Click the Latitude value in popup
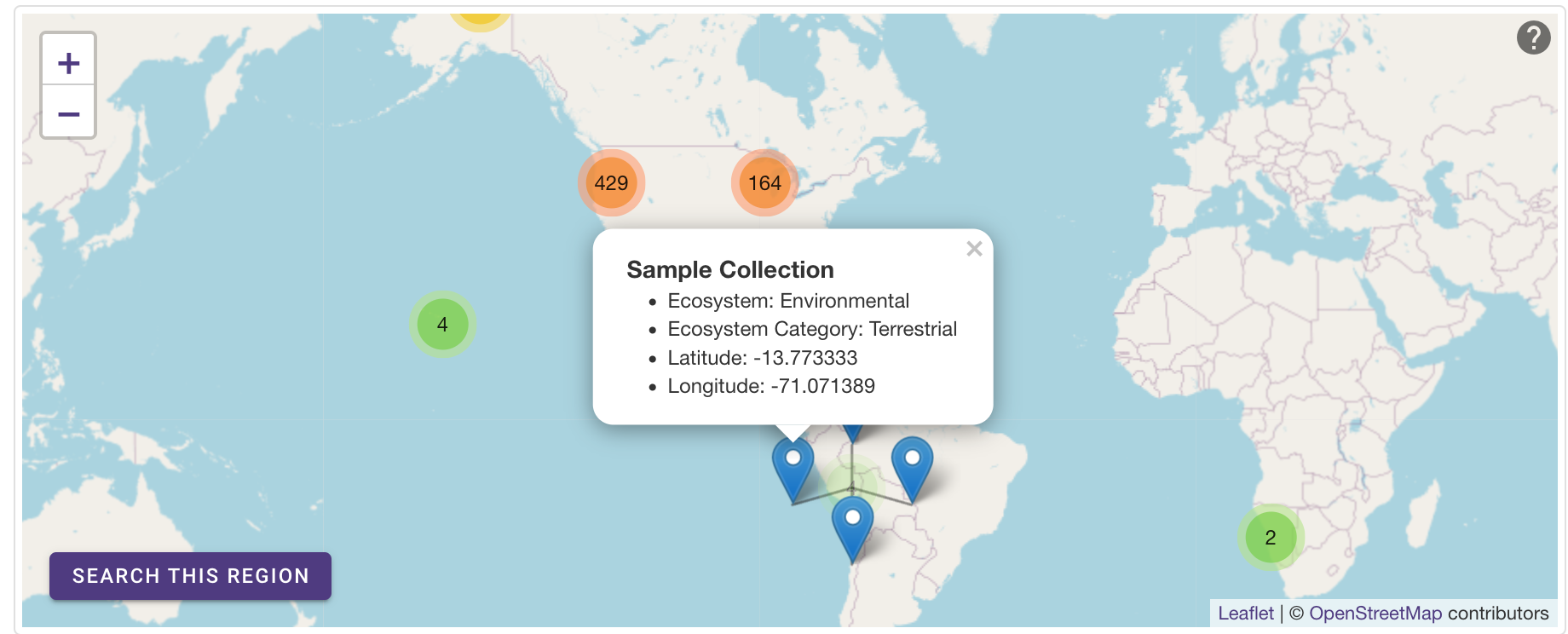 805,358
